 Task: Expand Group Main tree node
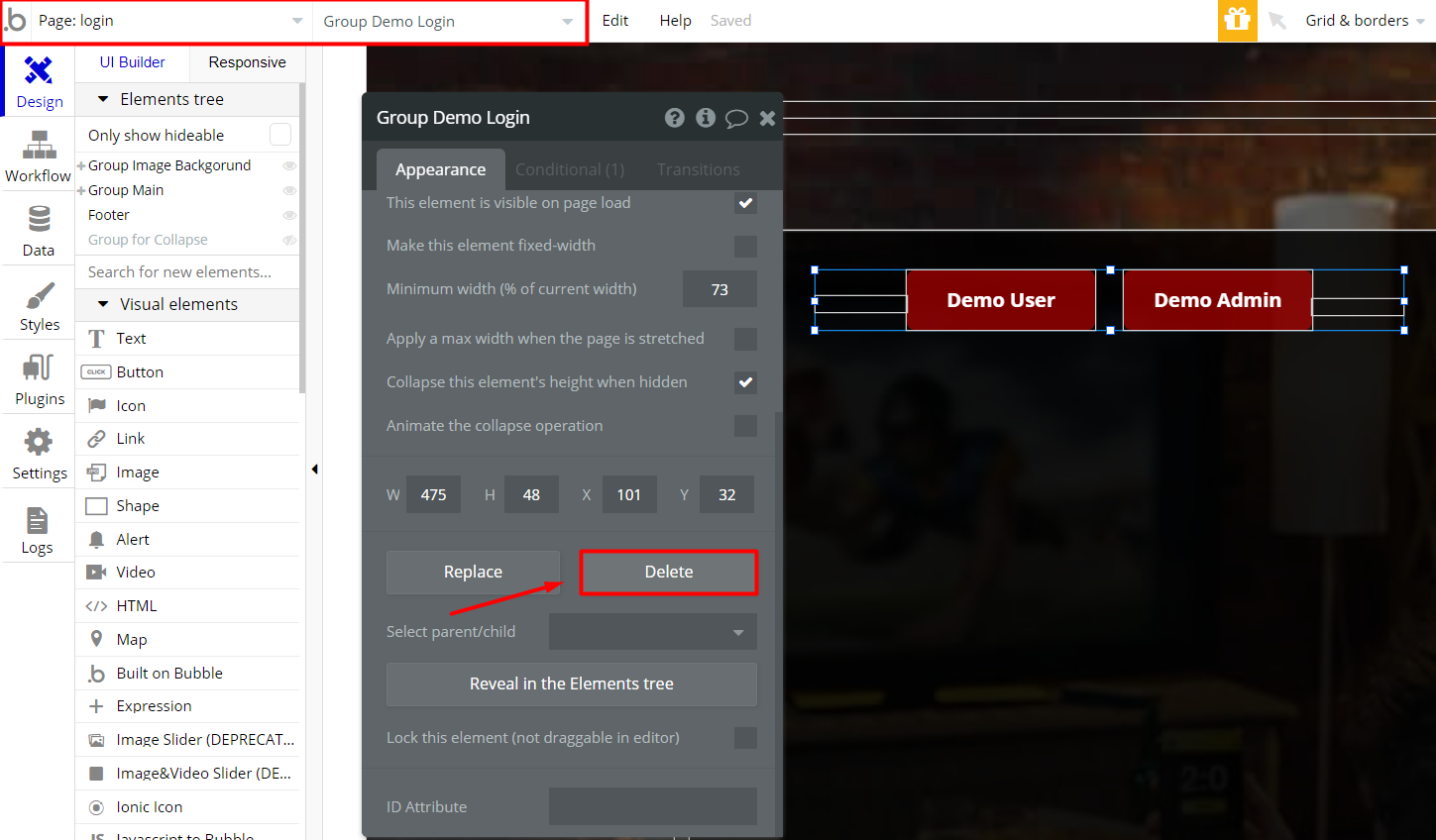(81, 190)
